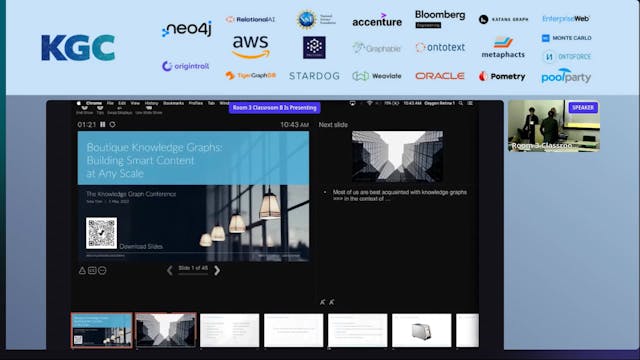The width and height of the screenshot is (640, 360).
Task: Open the more options ellipsis icon
Action: coord(102,270)
